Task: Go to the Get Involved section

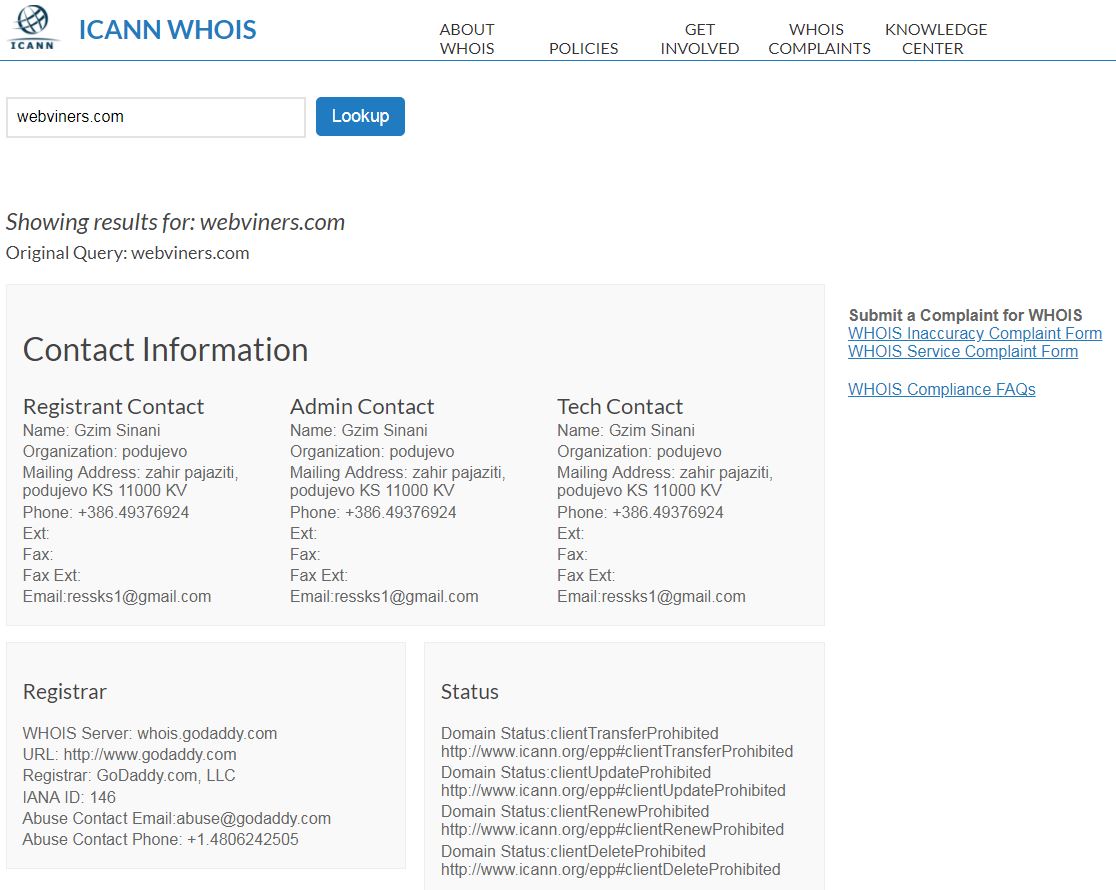Action: coord(699,39)
